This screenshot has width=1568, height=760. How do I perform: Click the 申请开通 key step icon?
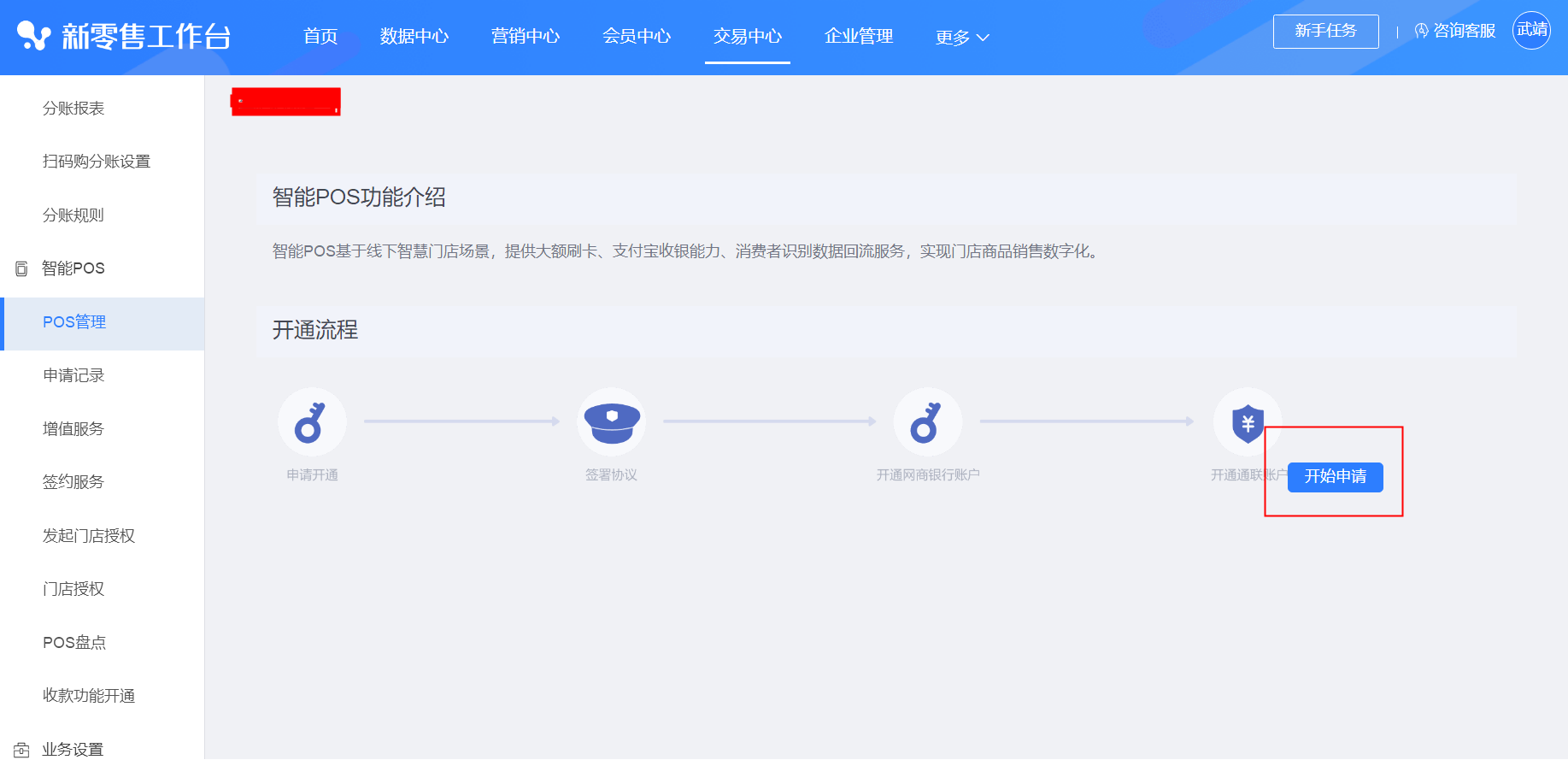312,422
